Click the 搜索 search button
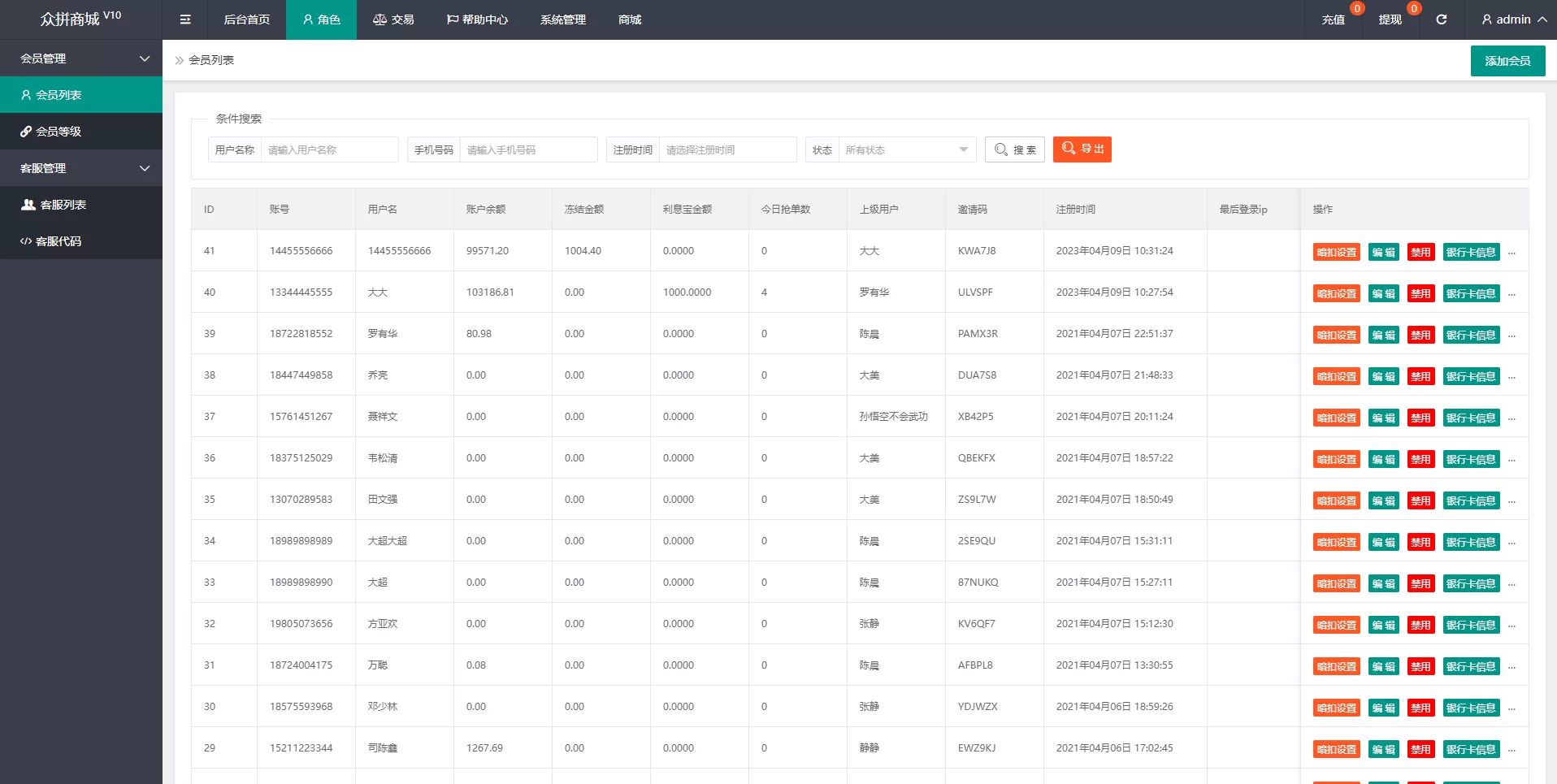 click(1015, 149)
